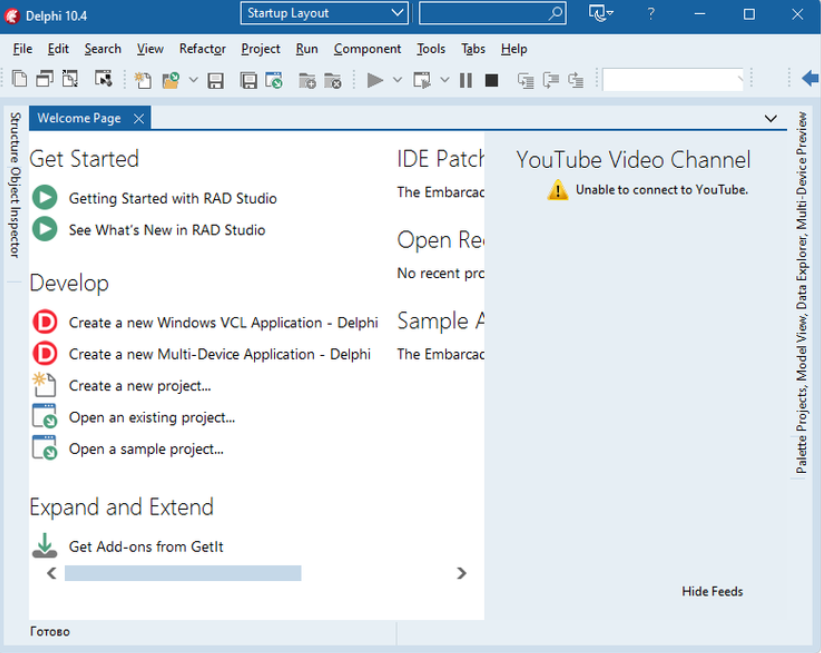The width and height of the screenshot is (821, 653).
Task: Click the Stop program square icon
Action: 491,80
